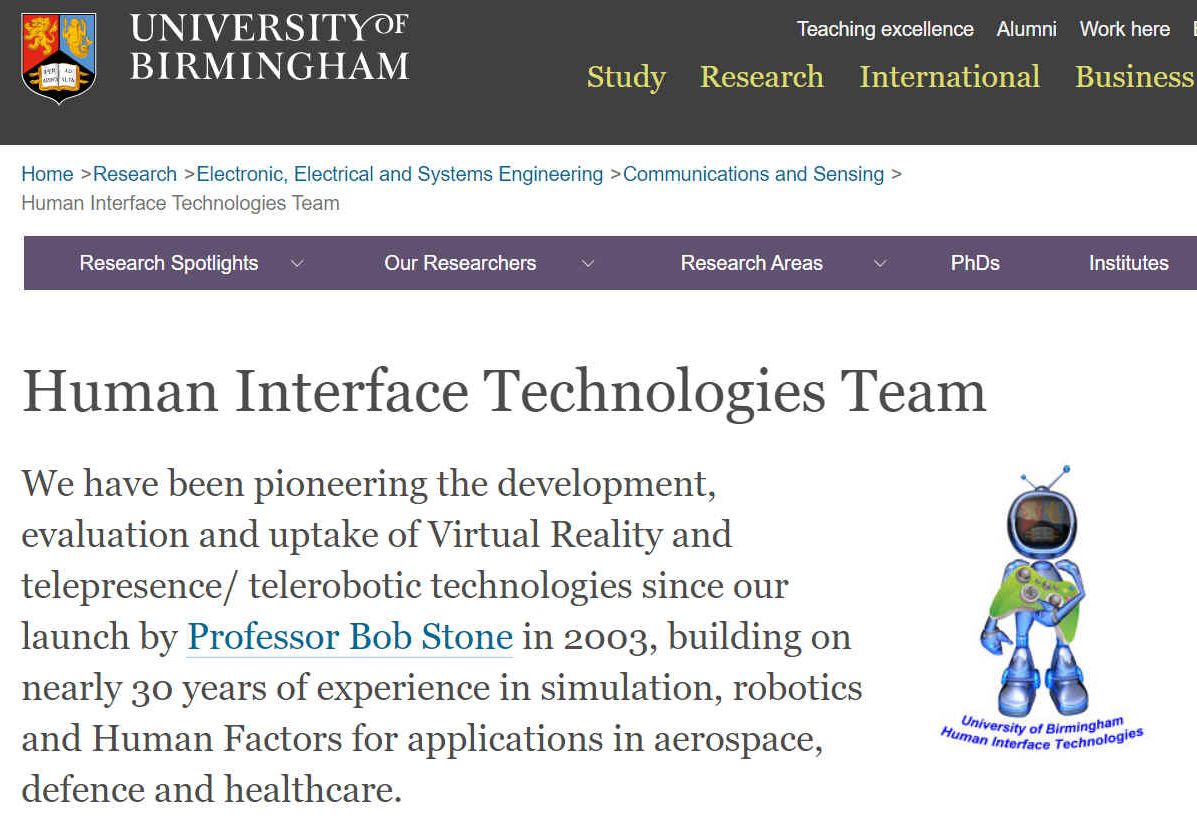Open Research Areas menu item

tap(752, 263)
